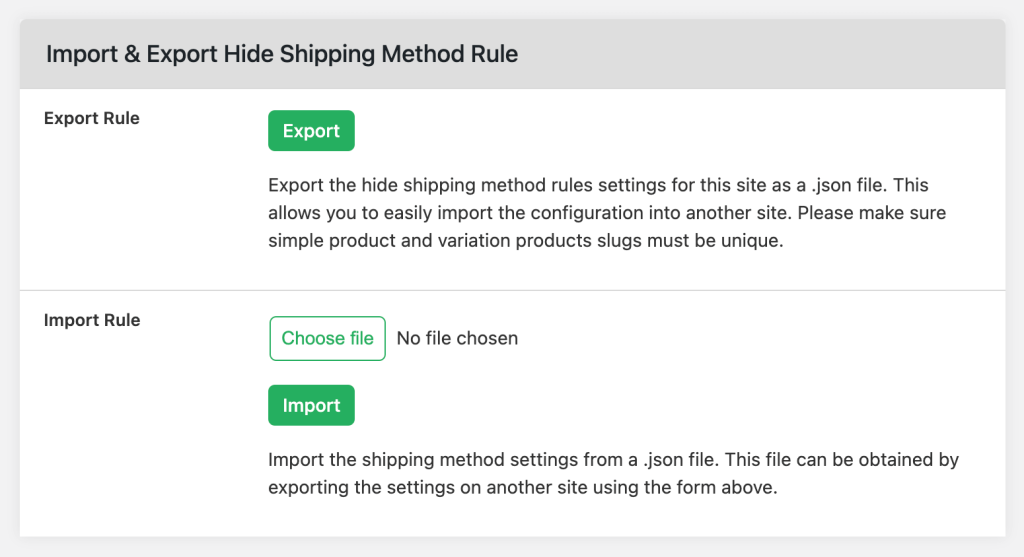The height and width of the screenshot is (557, 1024).
Task: Select the "Import Rule" label
Action: tap(92, 320)
